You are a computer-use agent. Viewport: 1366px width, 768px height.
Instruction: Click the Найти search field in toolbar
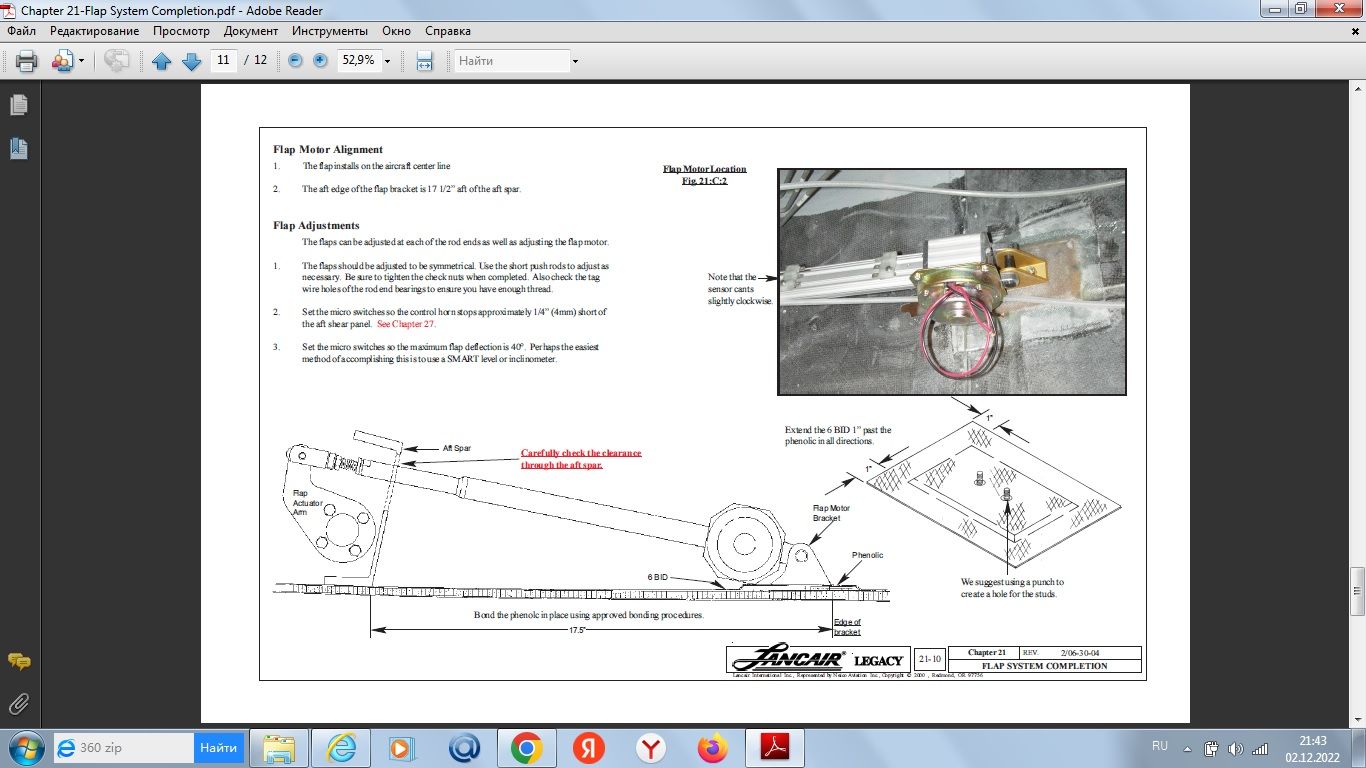pyautogui.click(x=512, y=61)
